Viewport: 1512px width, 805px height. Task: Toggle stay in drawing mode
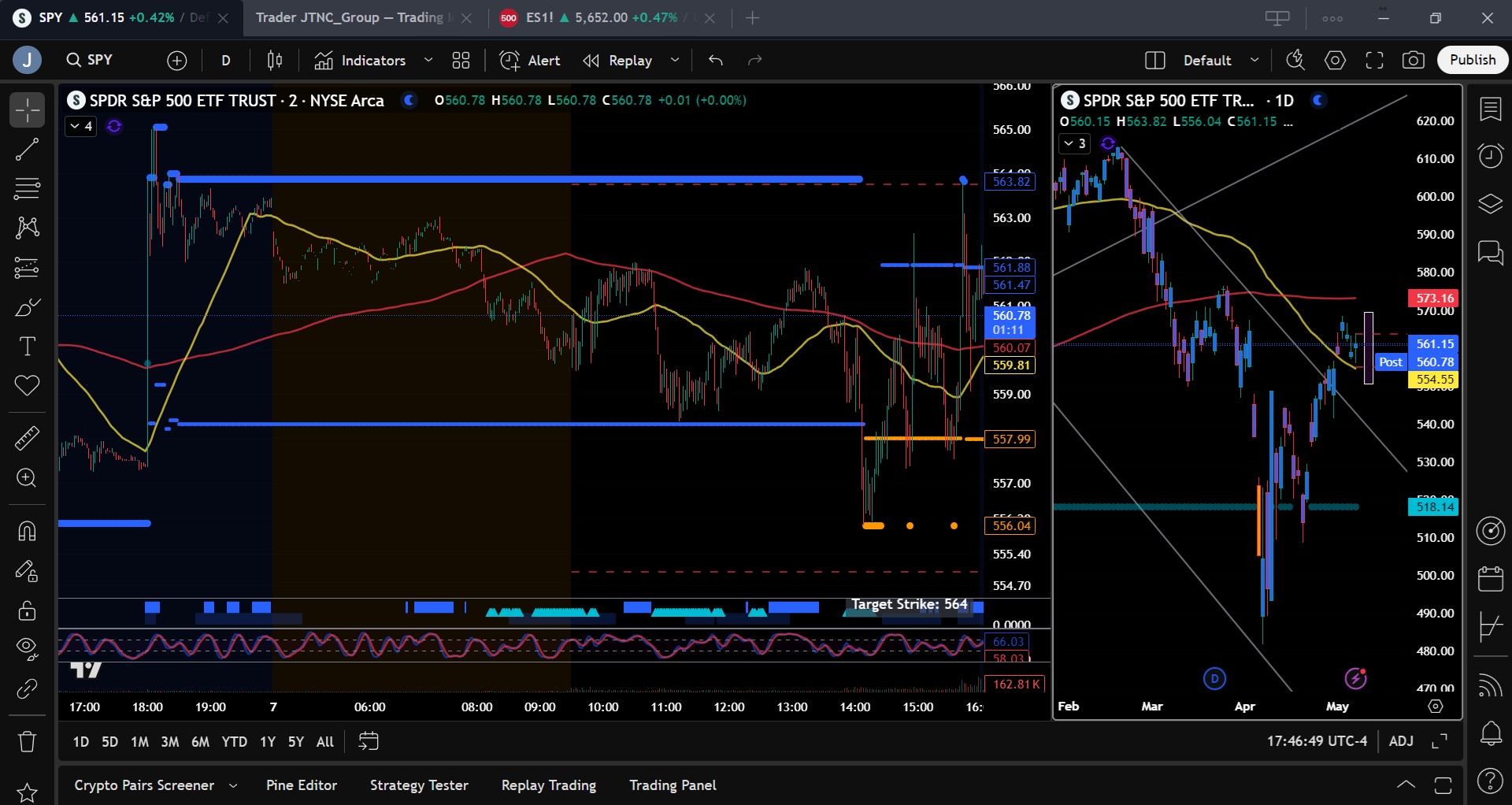27,571
